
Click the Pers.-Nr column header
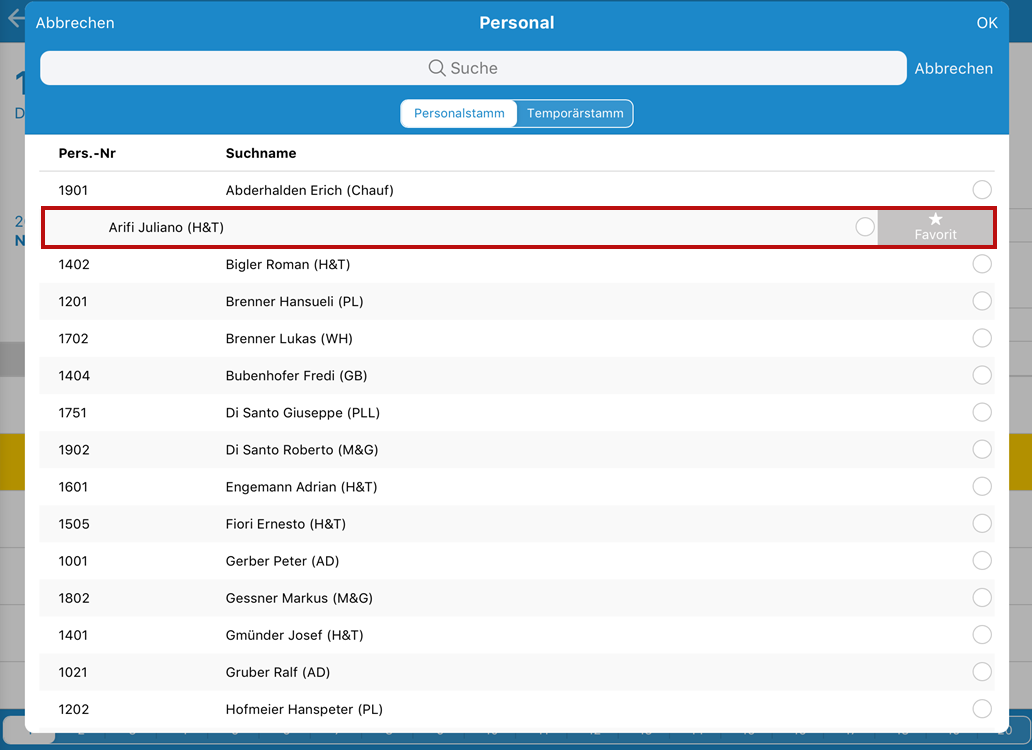(x=87, y=153)
